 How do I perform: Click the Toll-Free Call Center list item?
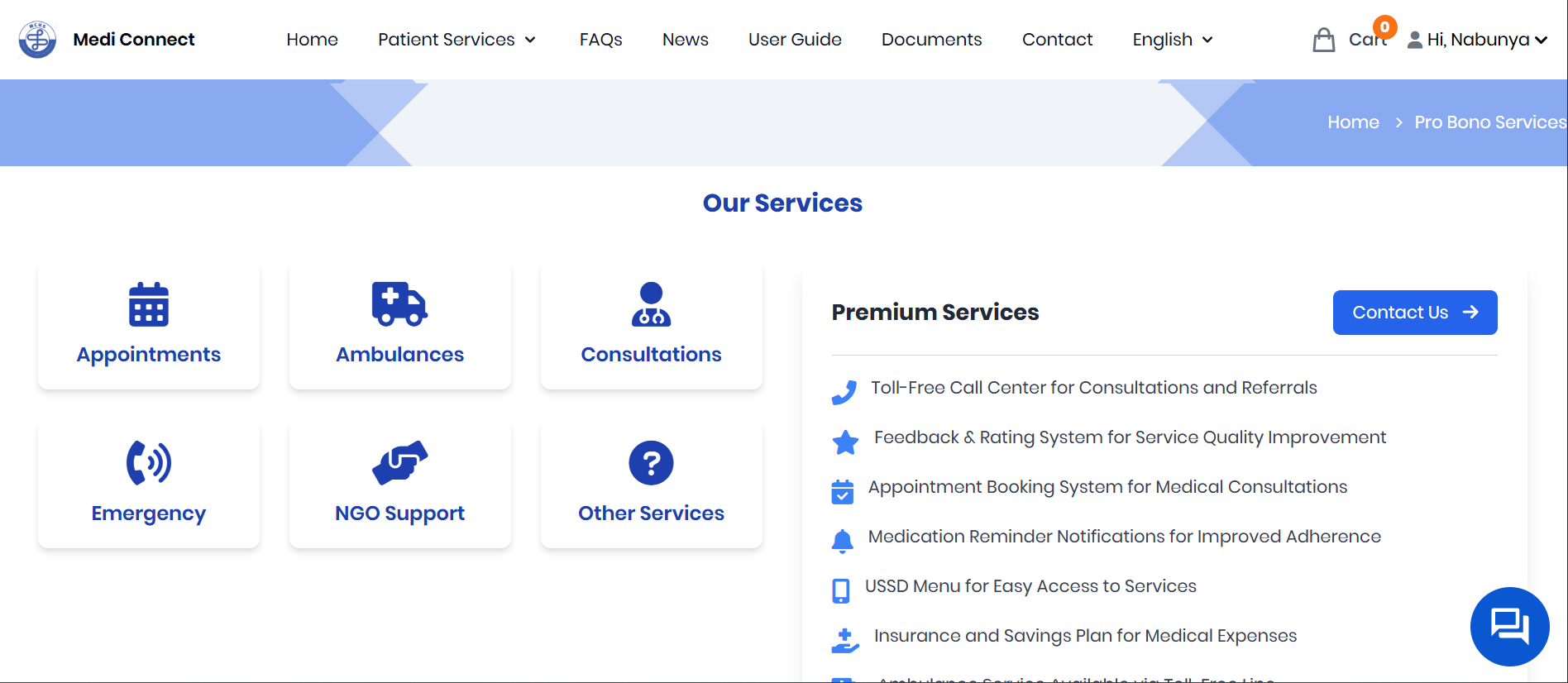click(1092, 388)
